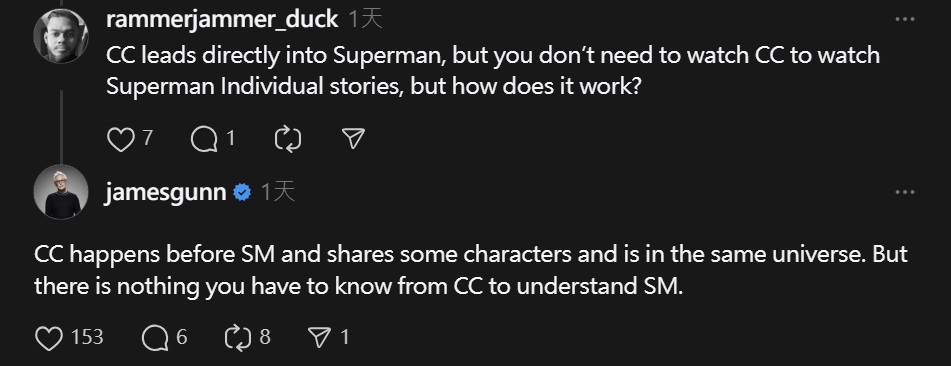Open jamesgunn's profile avatar
The image size is (951, 366).
[x=61, y=192]
